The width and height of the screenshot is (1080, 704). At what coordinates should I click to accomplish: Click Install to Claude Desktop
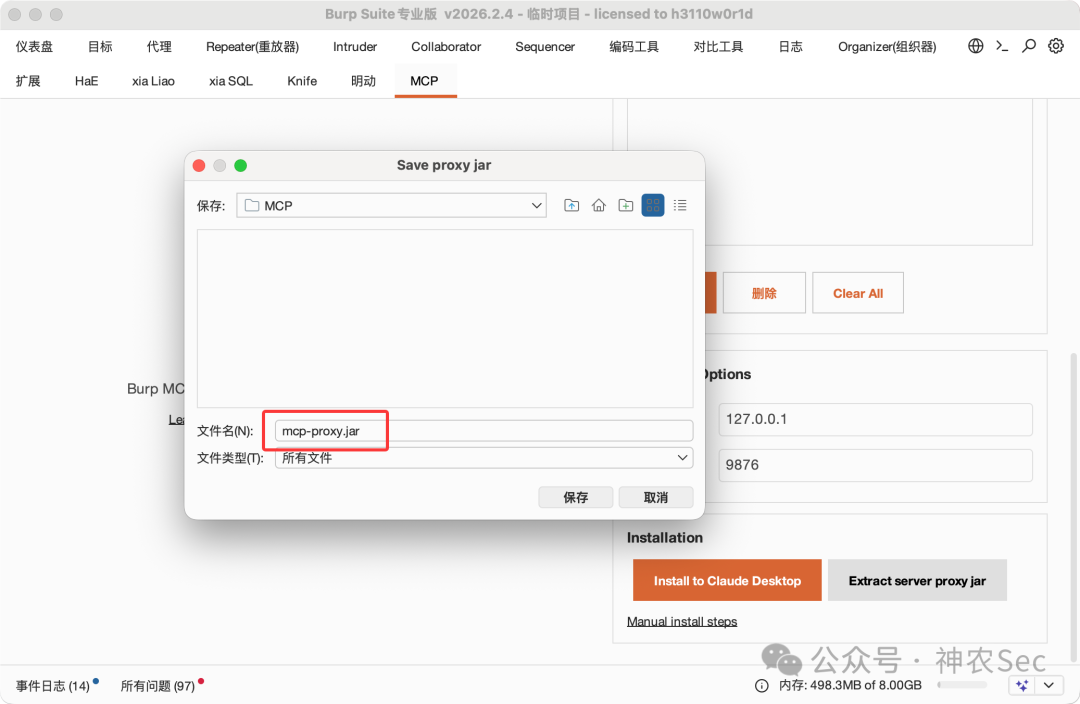727,581
